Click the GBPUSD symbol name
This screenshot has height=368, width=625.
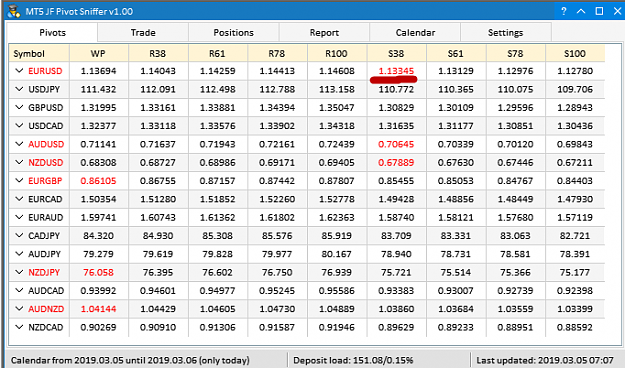coord(45,108)
